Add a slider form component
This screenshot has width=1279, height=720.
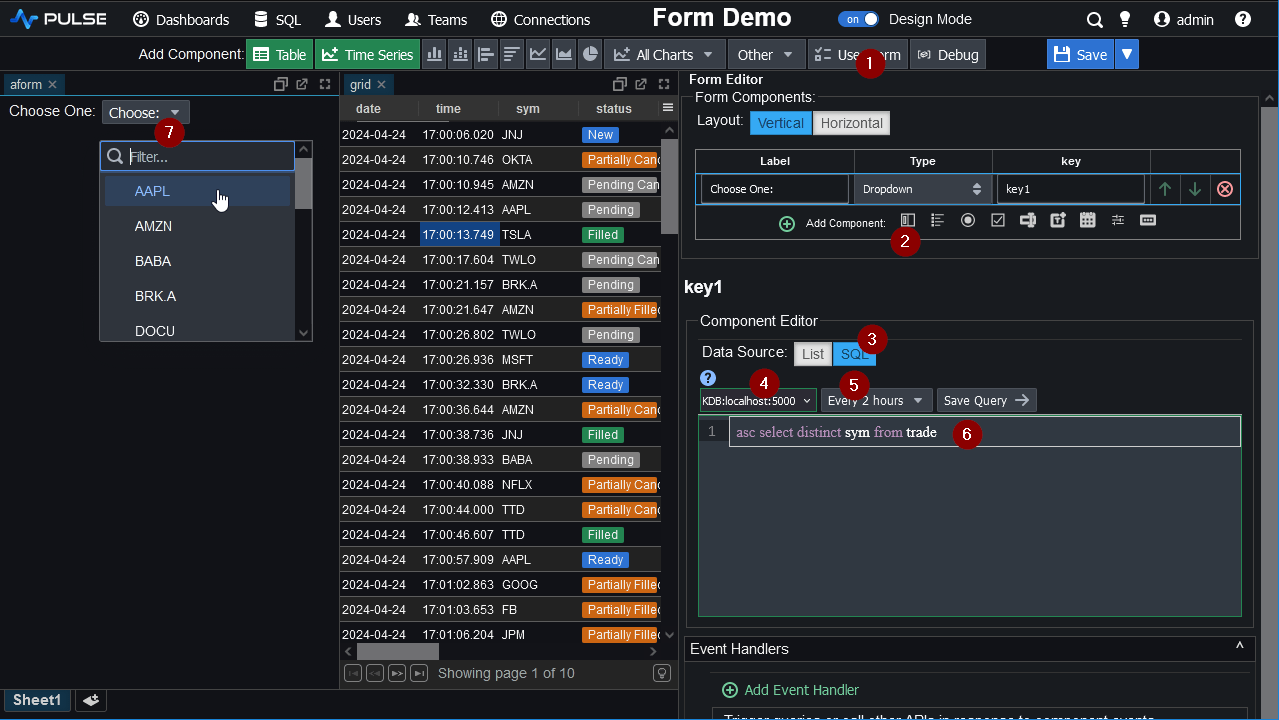pyautogui.click(x=1117, y=221)
